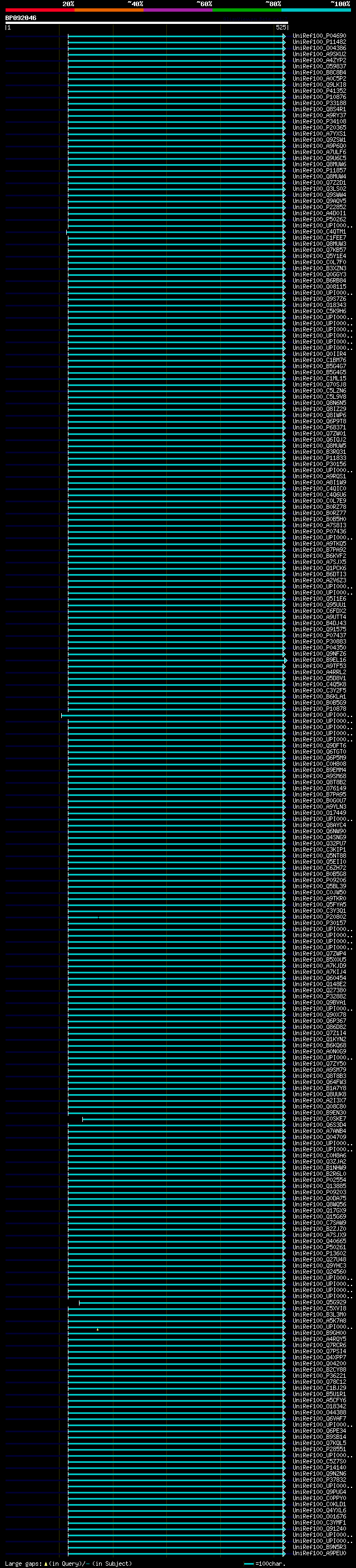Click the label UniRef100_C5K9H6
This screenshot has height=1568, width=356.
click(x=319, y=311)
